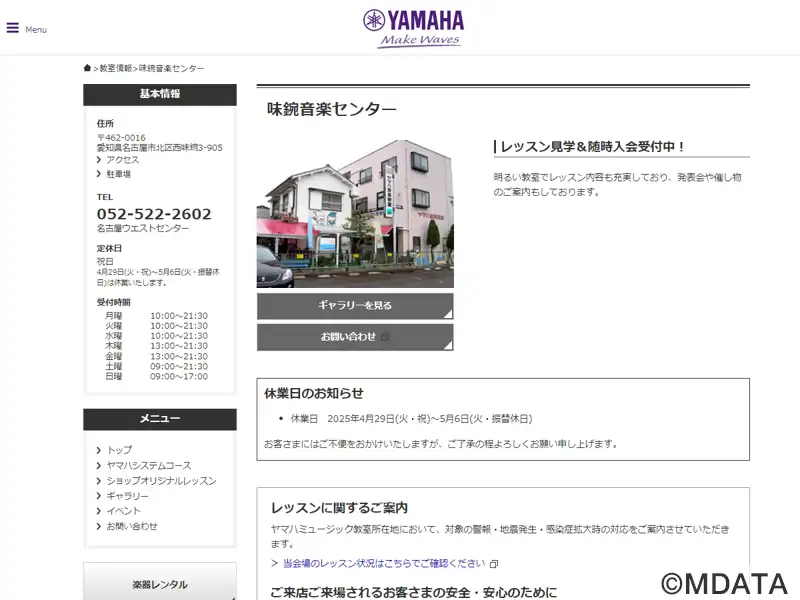Image resolution: width=800 pixels, height=600 pixels.
Task: Open the hamburger Menu icon
Action: point(13,28)
